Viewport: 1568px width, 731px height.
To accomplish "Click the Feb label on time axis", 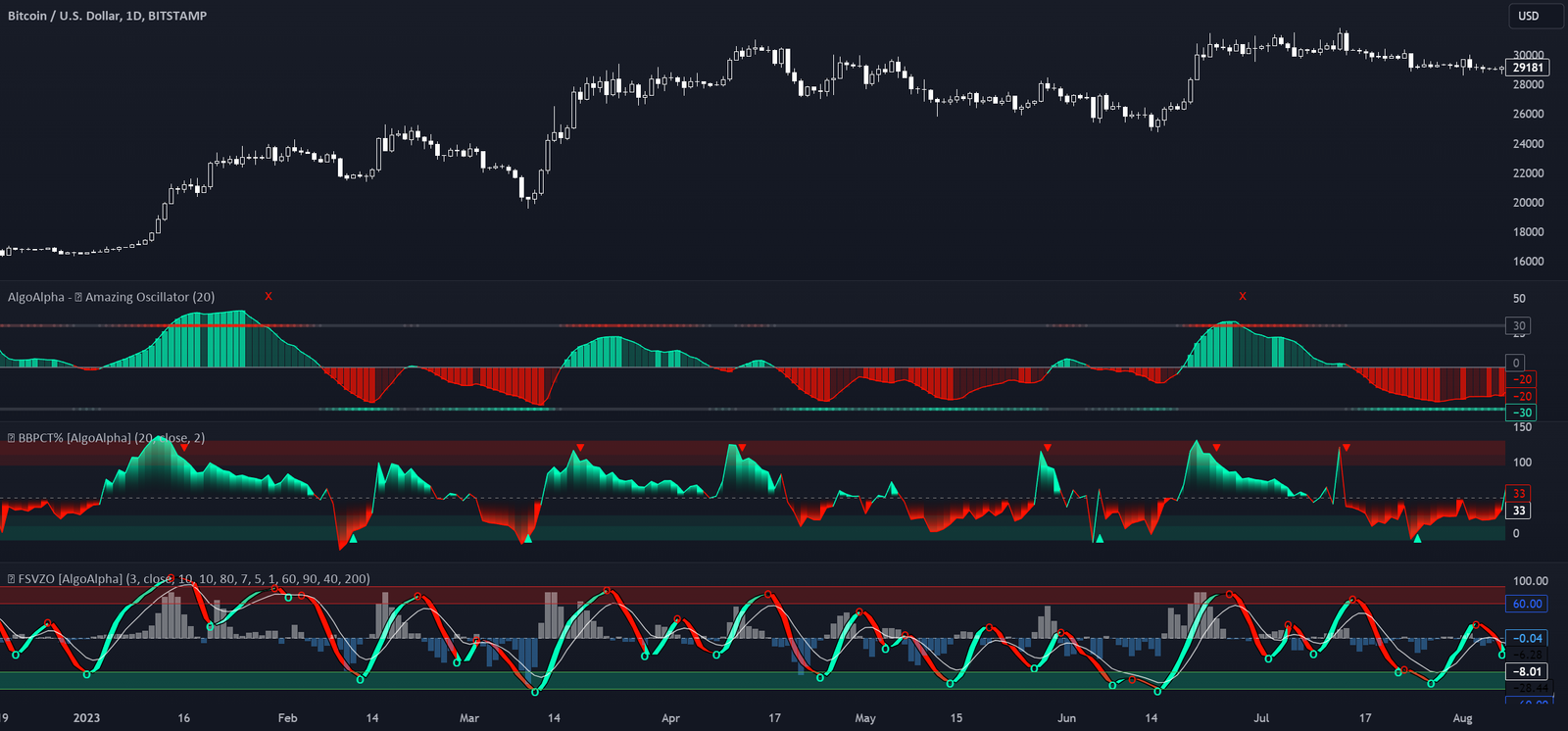I will point(287,718).
